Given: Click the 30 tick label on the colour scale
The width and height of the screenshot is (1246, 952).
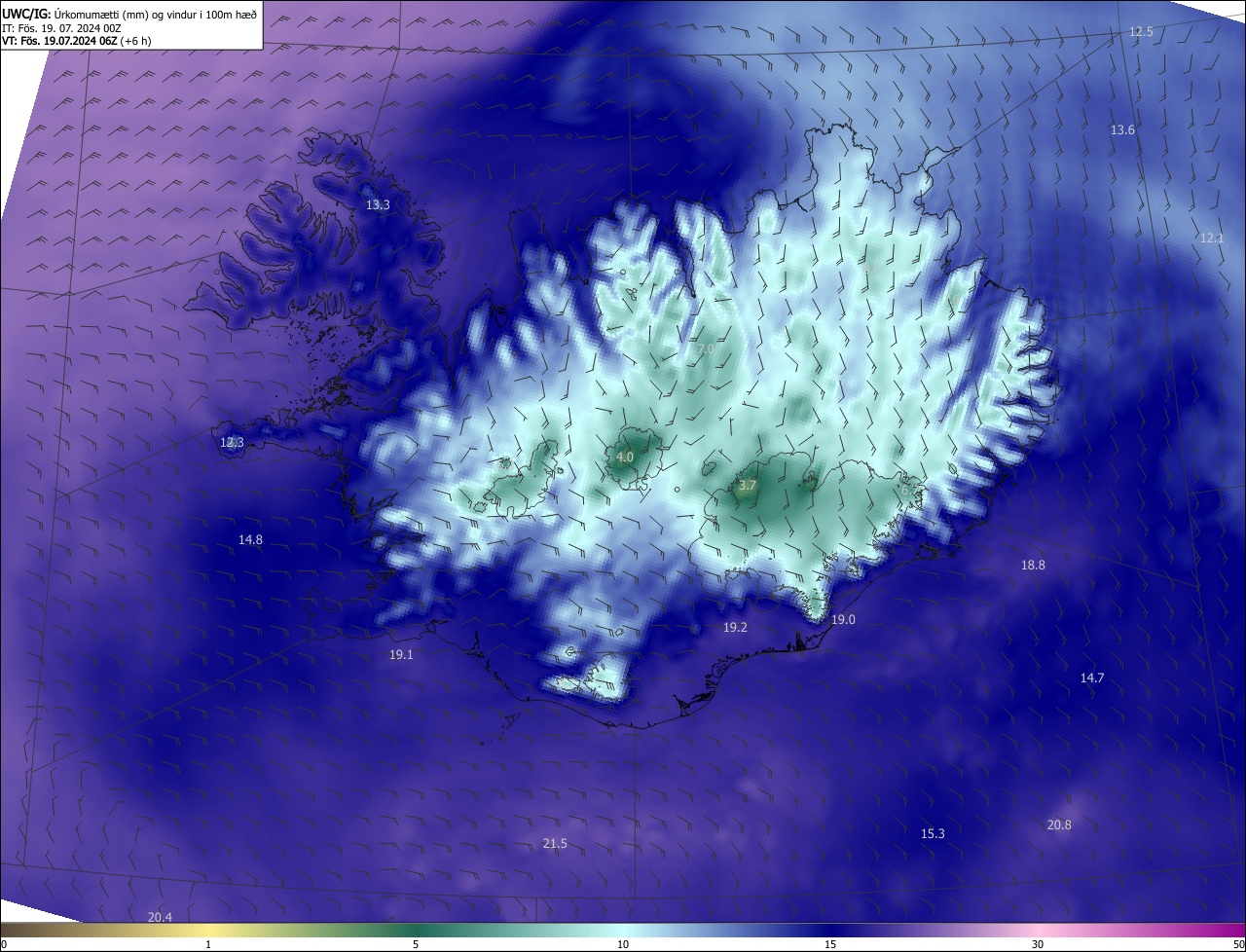Looking at the screenshot, I should 1038,944.
